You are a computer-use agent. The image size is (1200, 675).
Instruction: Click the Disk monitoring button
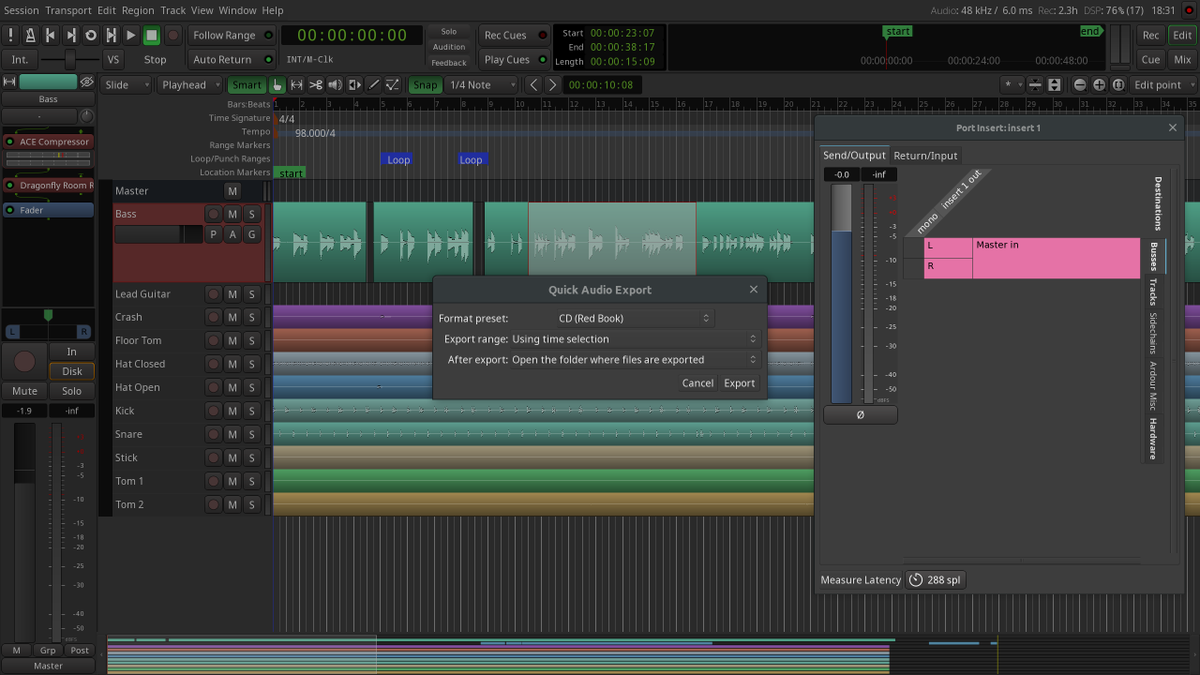(x=72, y=371)
